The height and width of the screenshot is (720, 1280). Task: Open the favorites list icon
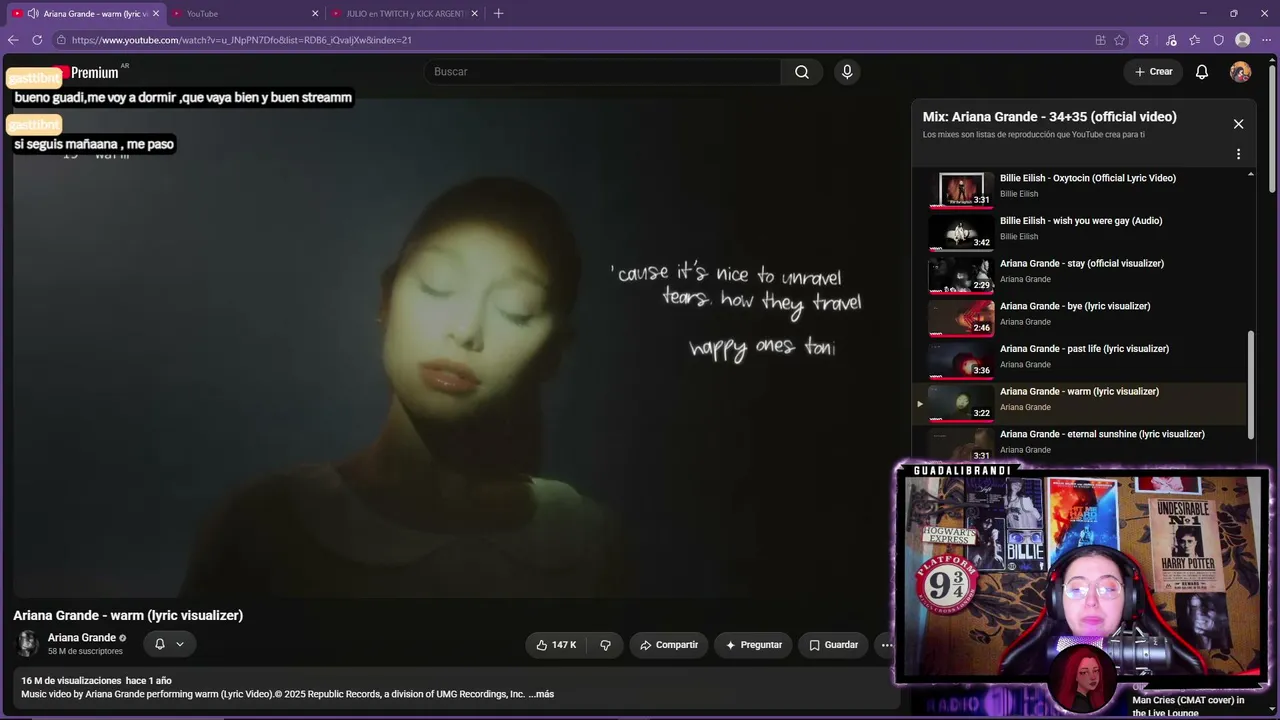pyautogui.click(x=1195, y=40)
